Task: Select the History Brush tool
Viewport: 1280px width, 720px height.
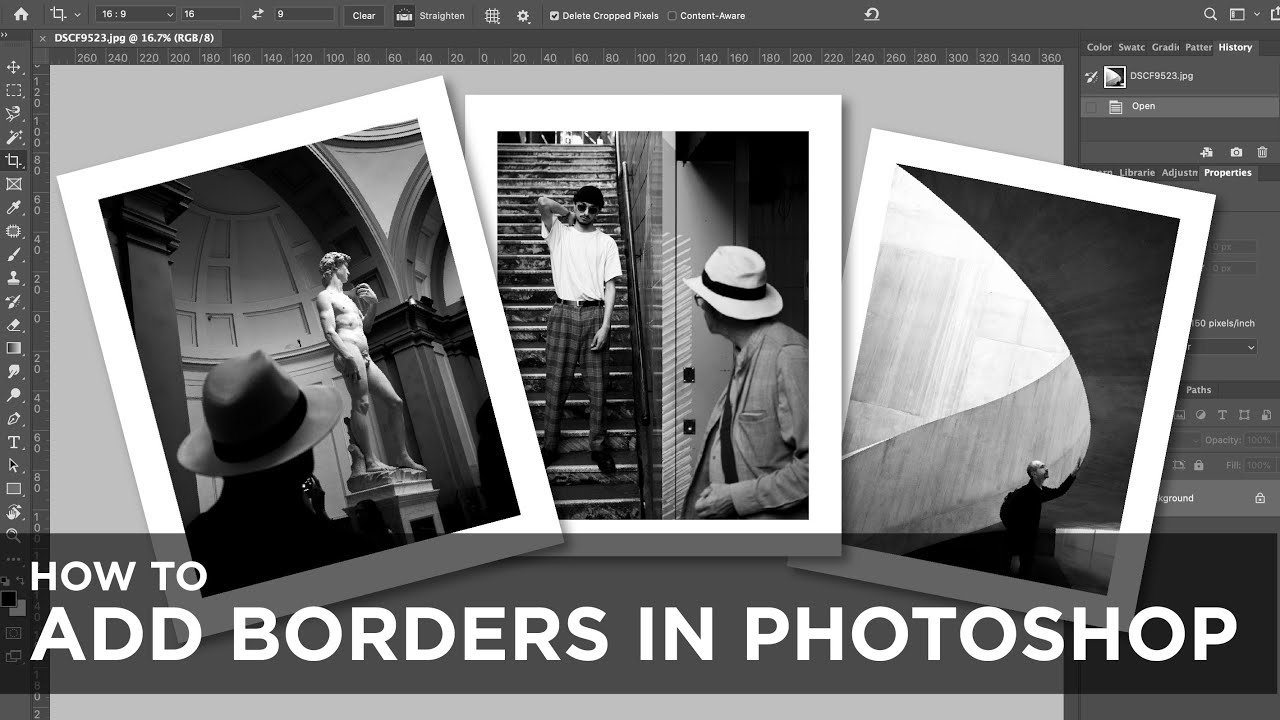Action: pyautogui.click(x=14, y=301)
